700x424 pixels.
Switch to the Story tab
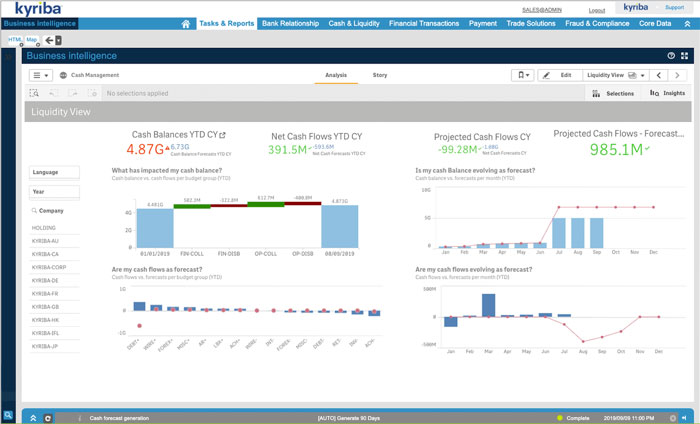pyautogui.click(x=380, y=75)
